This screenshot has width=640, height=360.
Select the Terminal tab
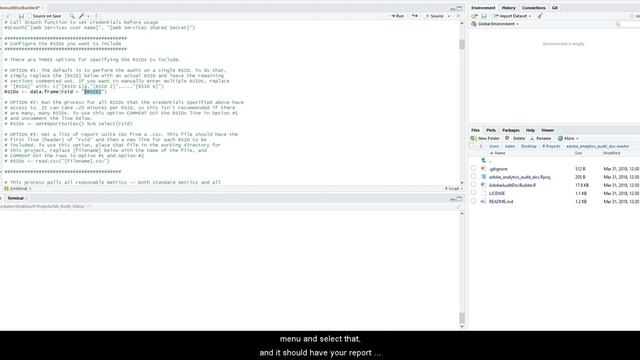coord(16,198)
